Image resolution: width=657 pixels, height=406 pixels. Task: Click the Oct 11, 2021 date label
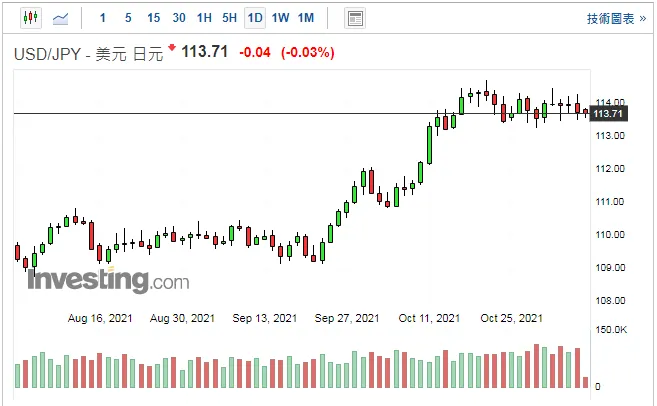coord(429,318)
